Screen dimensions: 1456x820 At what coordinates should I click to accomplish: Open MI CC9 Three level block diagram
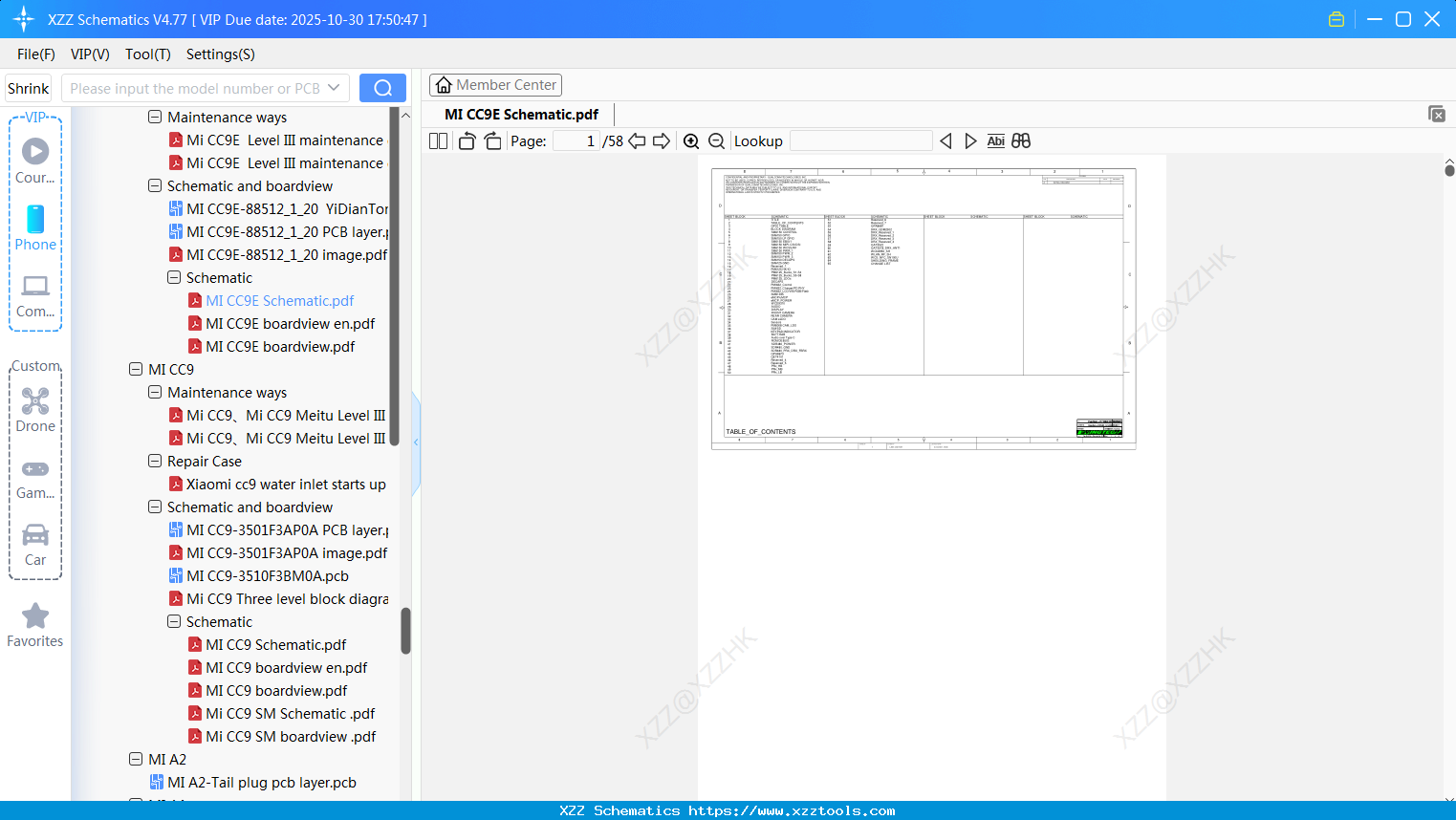tap(287, 598)
